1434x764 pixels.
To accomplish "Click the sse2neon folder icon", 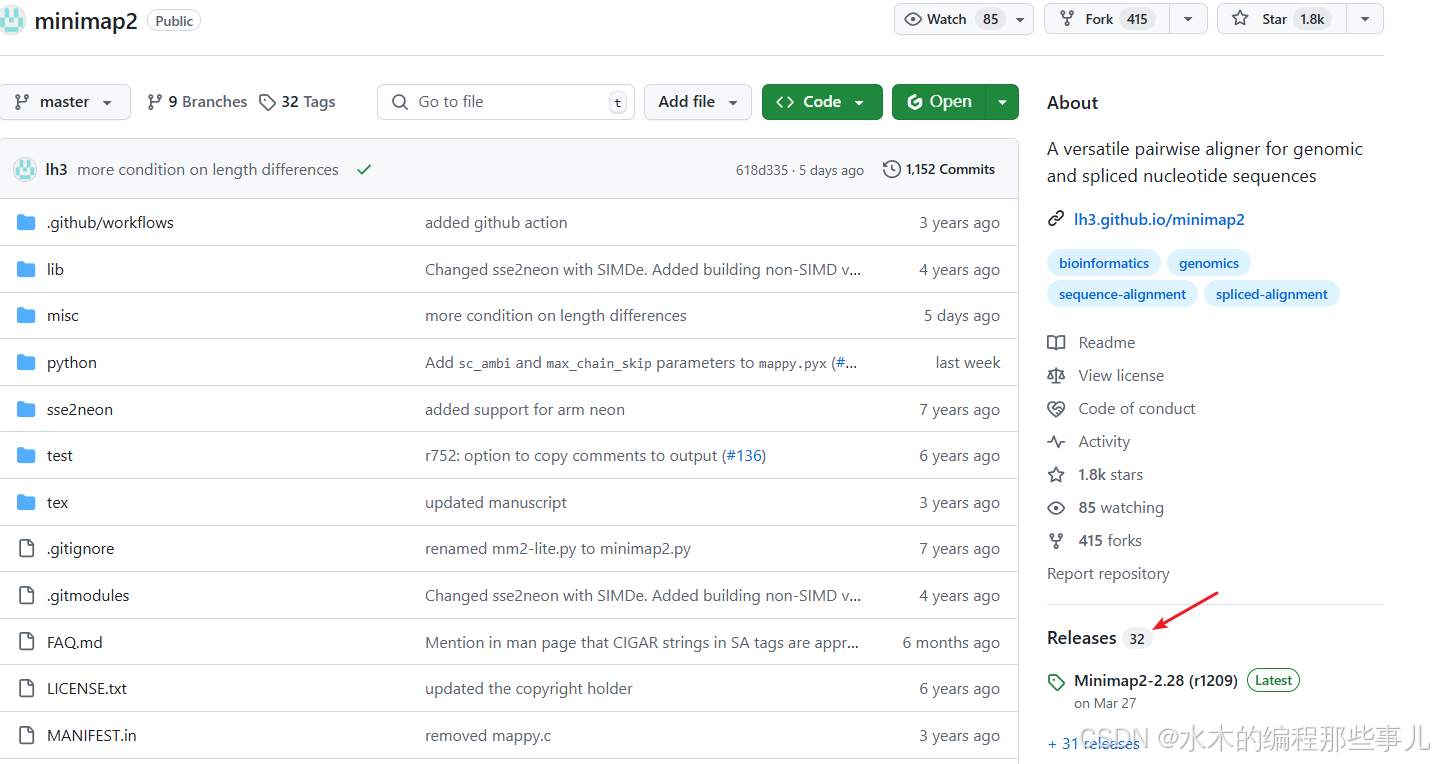I will (x=27, y=409).
